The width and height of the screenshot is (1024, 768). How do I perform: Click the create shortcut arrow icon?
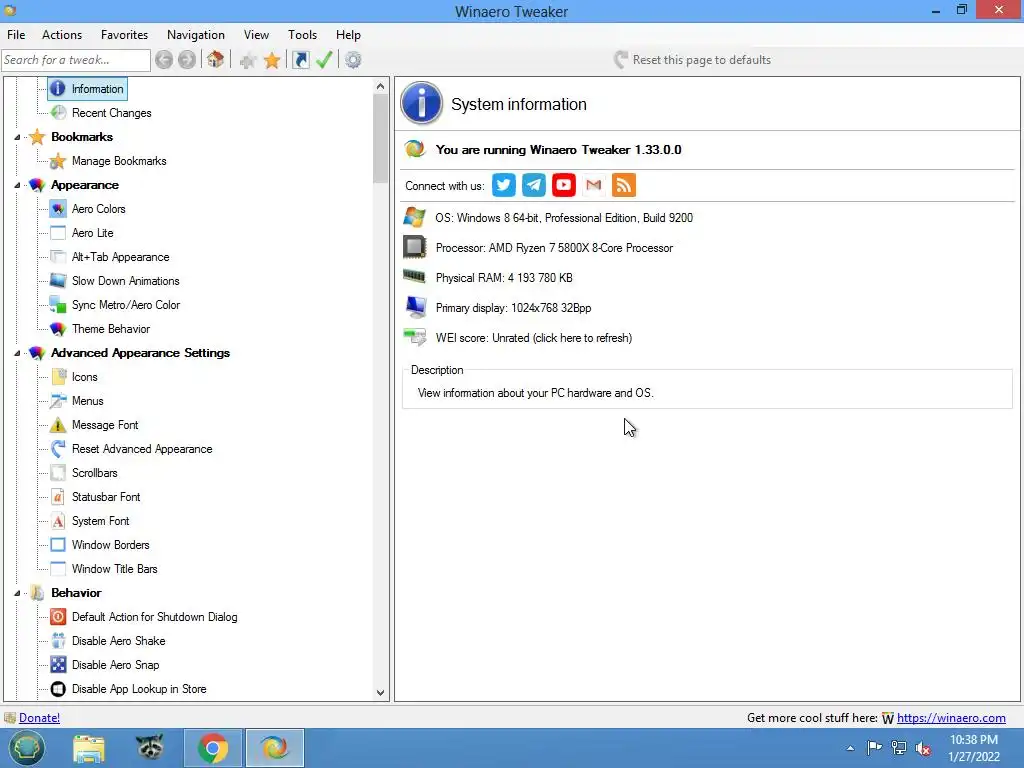pyautogui.click(x=300, y=60)
